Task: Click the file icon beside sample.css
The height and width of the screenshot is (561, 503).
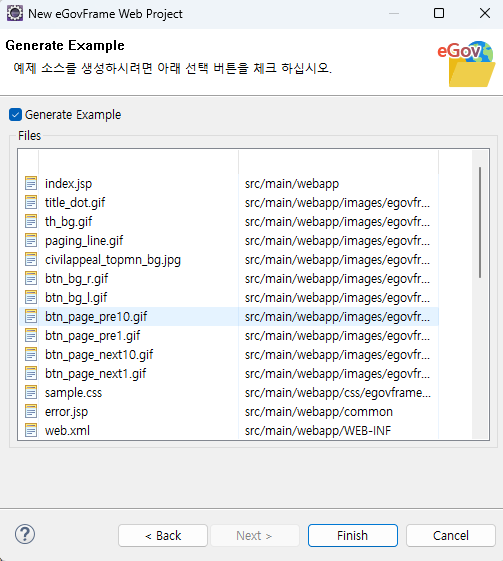Action: (x=31, y=392)
